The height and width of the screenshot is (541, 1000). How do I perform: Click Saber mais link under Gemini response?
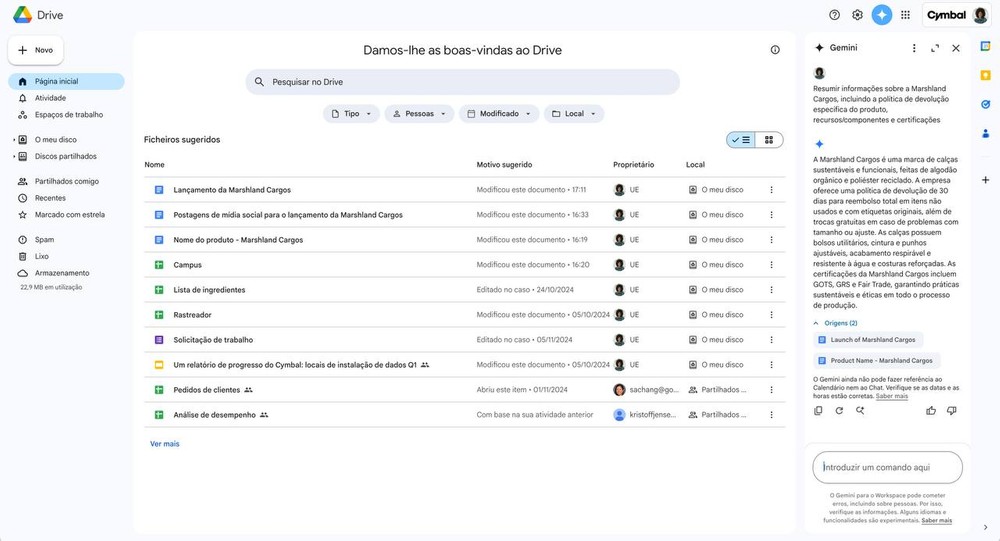coord(891,396)
